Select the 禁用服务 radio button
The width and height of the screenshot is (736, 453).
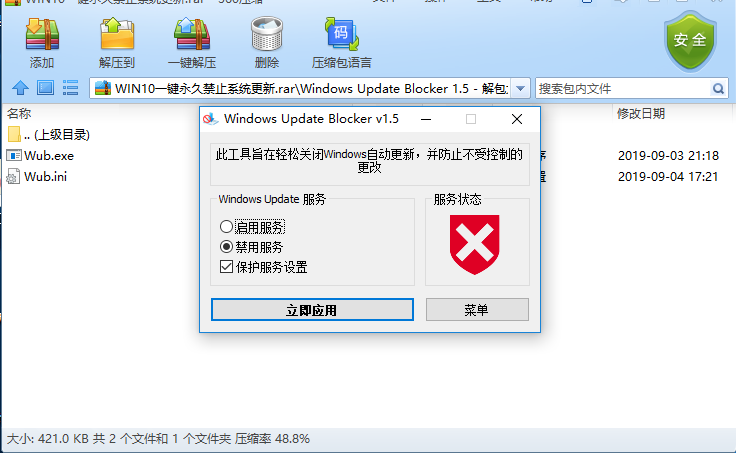point(226,246)
